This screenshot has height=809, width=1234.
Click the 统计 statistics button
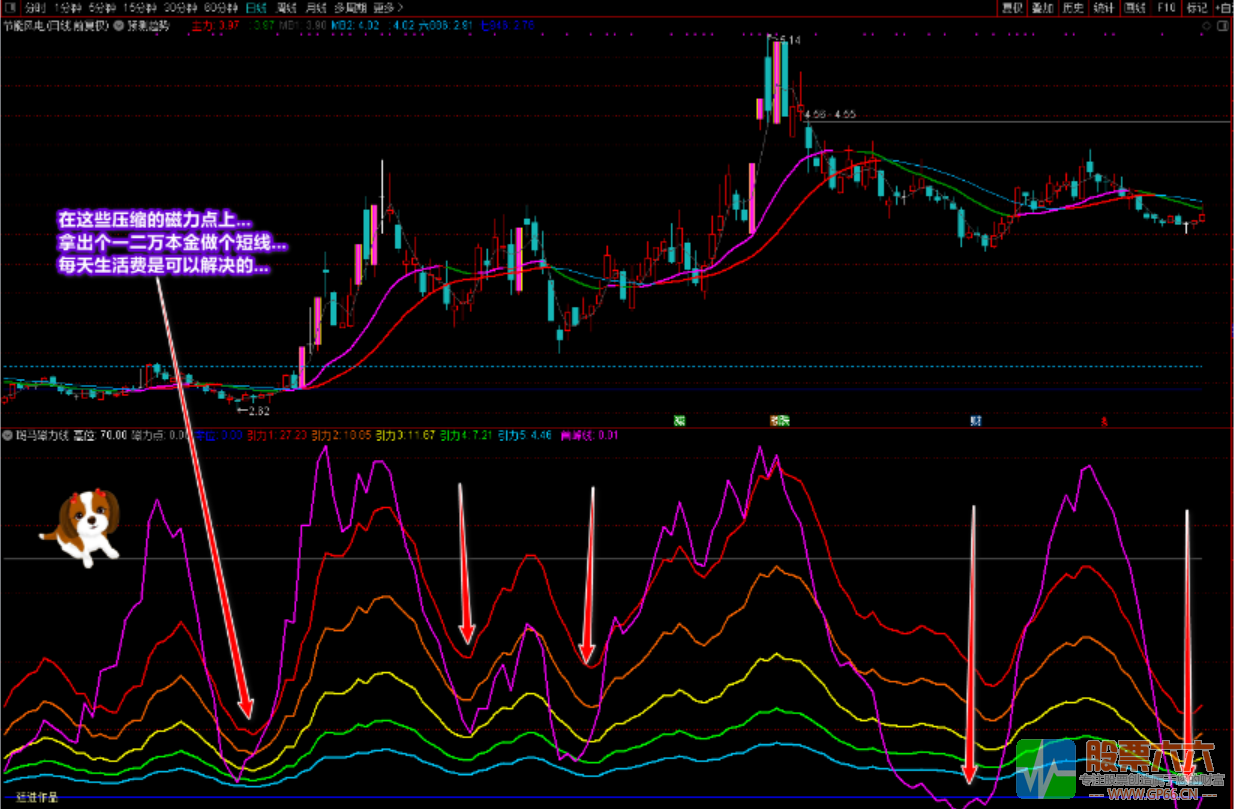(x=1104, y=7)
